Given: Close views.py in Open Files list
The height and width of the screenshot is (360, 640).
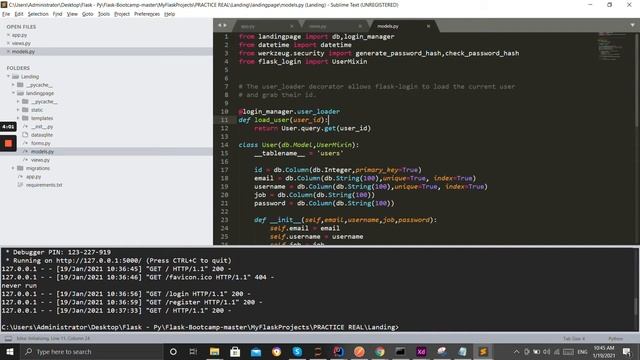Looking at the screenshot, I should tap(8, 43).
